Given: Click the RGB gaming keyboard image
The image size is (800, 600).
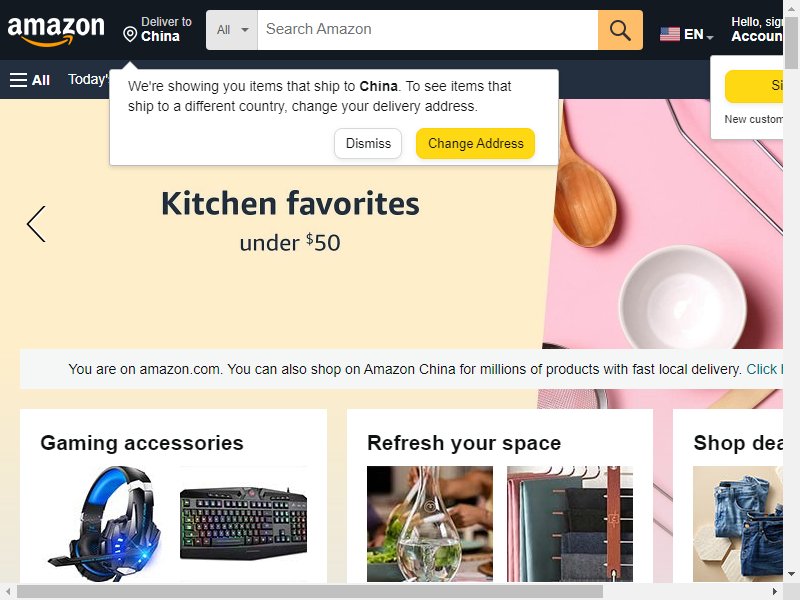Looking at the screenshot, I should point(243,523).
